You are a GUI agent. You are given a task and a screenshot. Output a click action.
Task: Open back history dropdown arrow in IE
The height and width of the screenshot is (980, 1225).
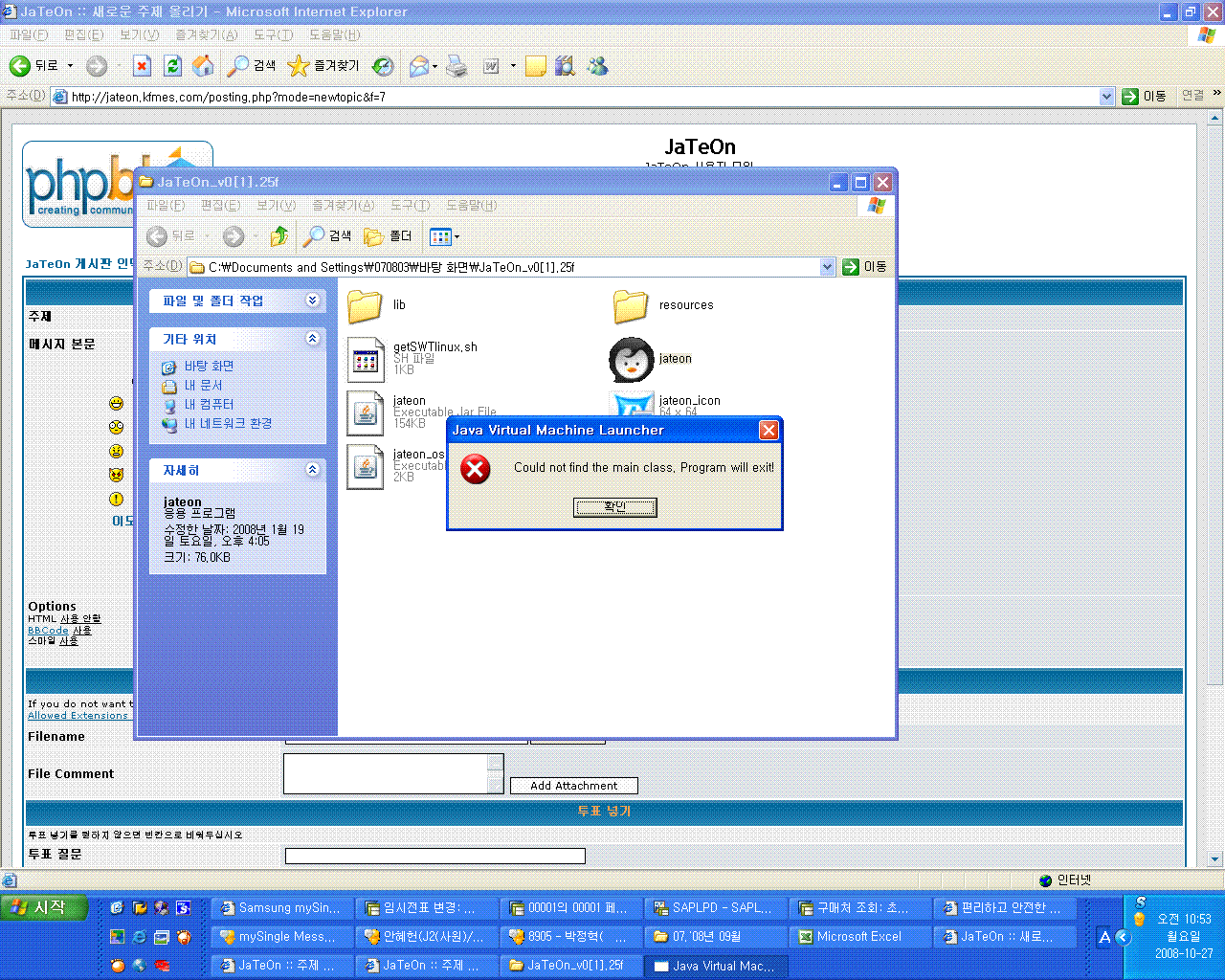pyautogui.click(x=70, y=66)
